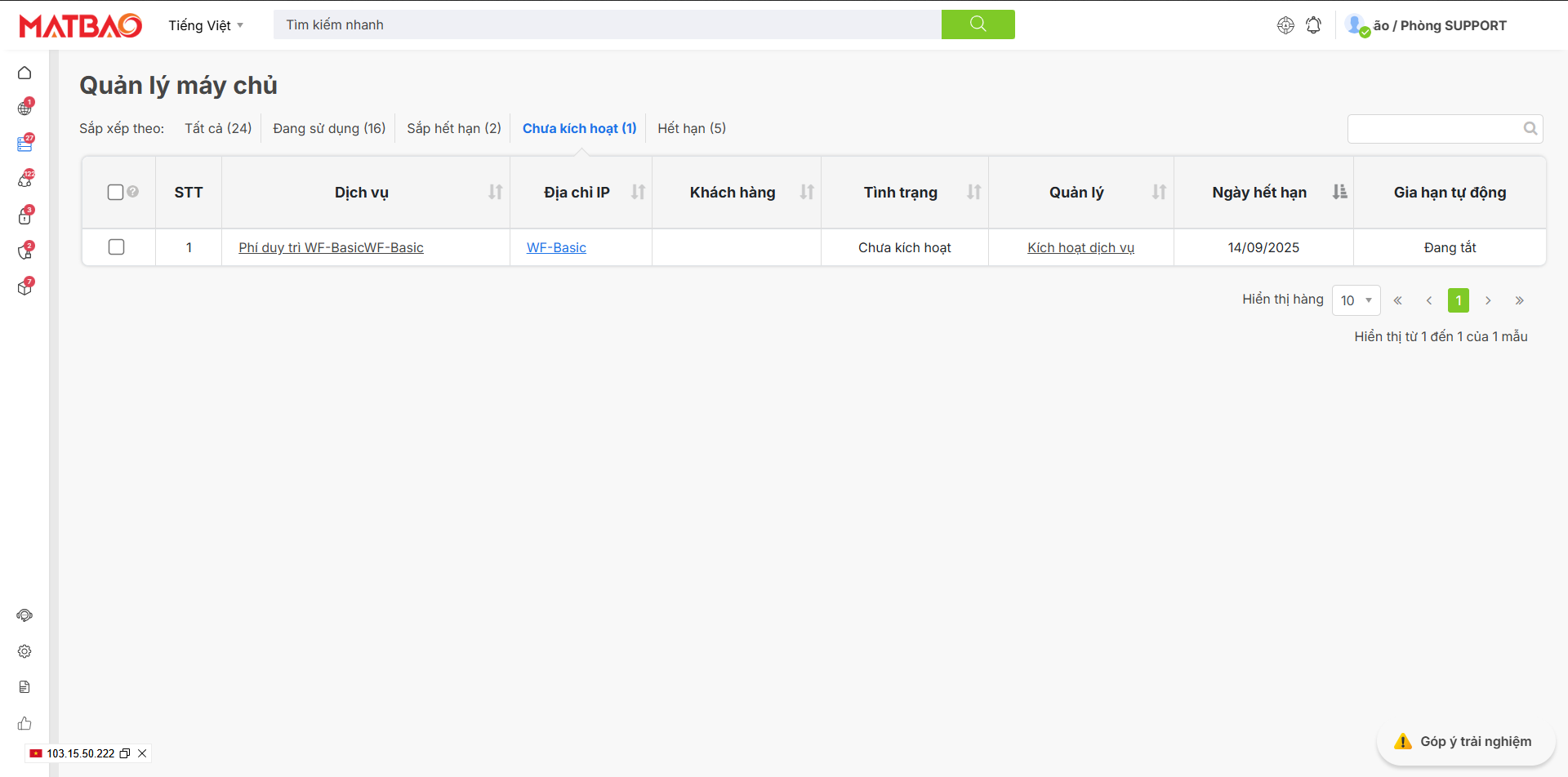This screenshot has width=1568, height=777.
Task: Focus the table filter search field
Action: pos(1434,128)
